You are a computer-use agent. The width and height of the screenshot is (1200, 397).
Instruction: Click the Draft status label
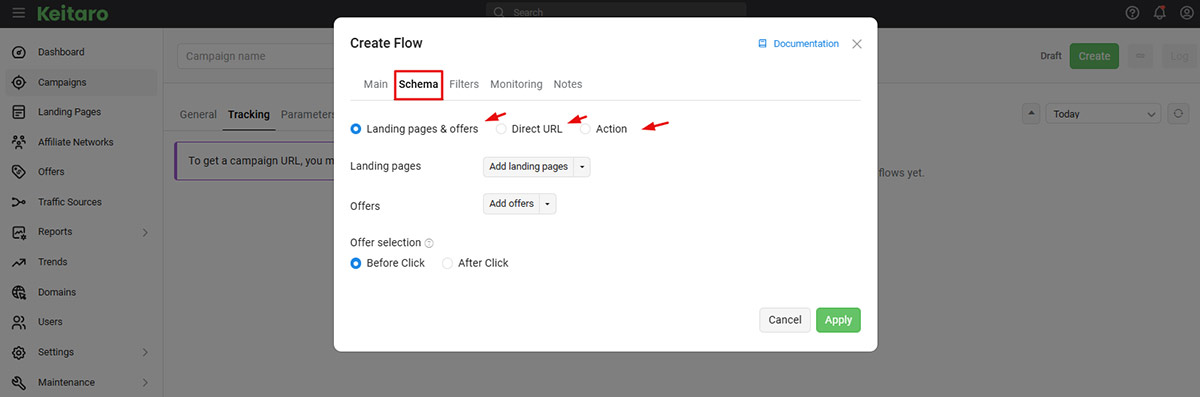pos(1051,56)
